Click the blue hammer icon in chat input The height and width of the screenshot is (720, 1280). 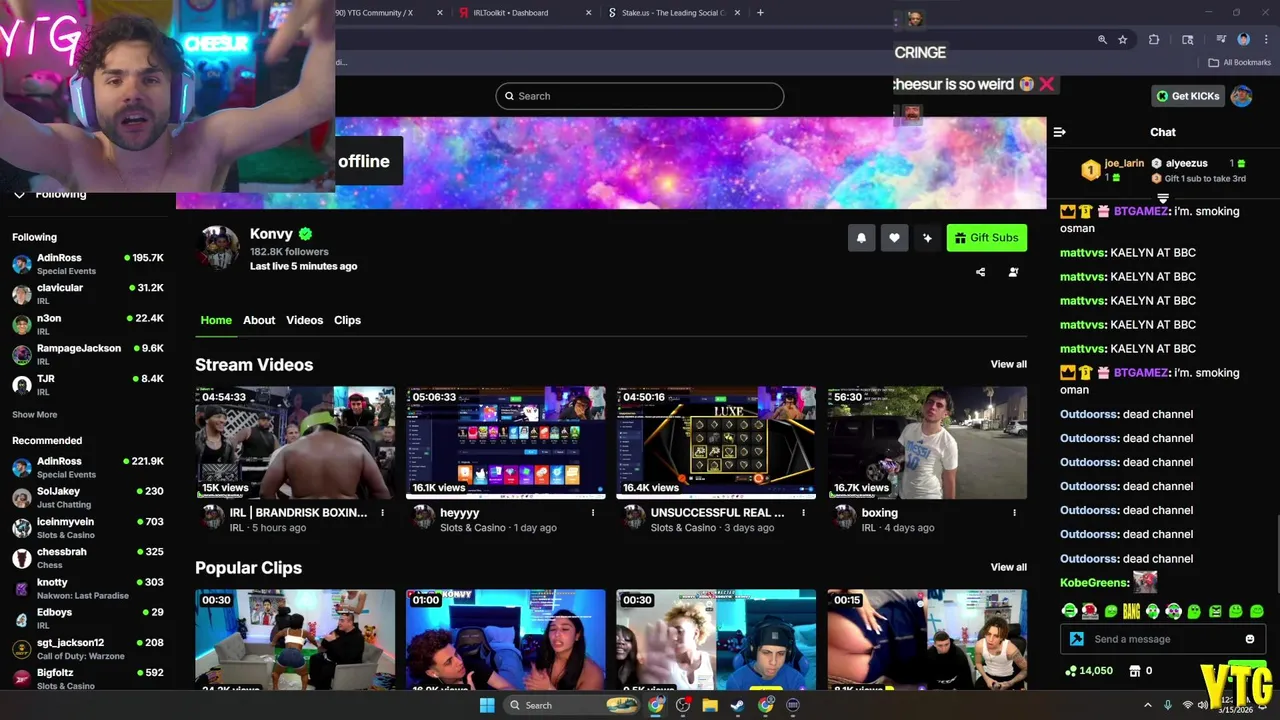tap(1077, 639)
